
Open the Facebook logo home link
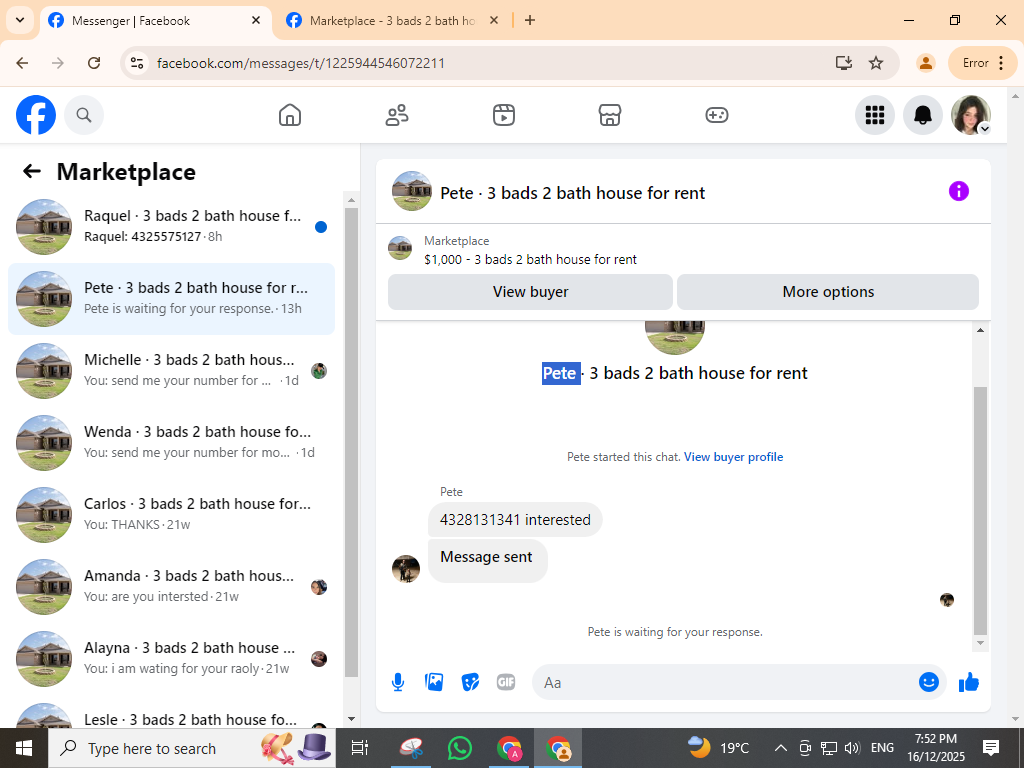pos(36,115)
